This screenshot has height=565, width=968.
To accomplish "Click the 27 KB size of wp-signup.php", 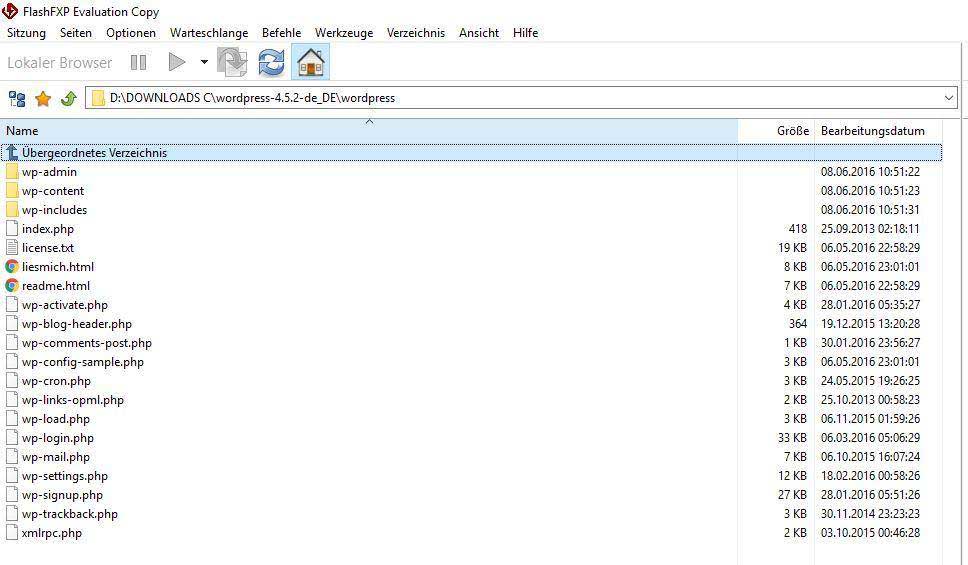I will click(792, 495).
